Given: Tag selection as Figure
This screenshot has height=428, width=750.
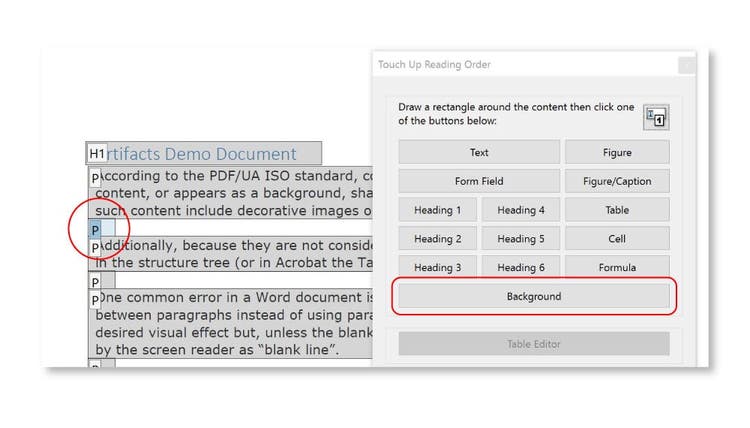Looking at the screenshot, I should click(617, 153).
